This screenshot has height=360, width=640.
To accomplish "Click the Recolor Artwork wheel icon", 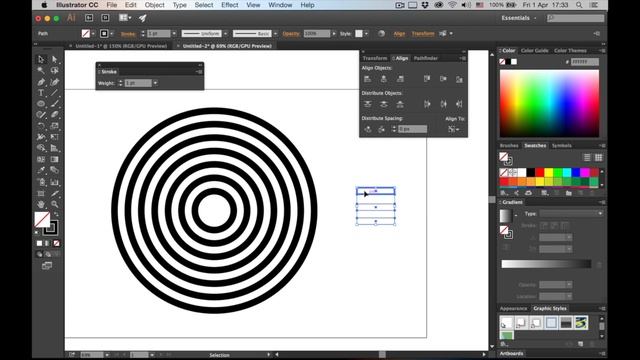I will tap(381, 33).
